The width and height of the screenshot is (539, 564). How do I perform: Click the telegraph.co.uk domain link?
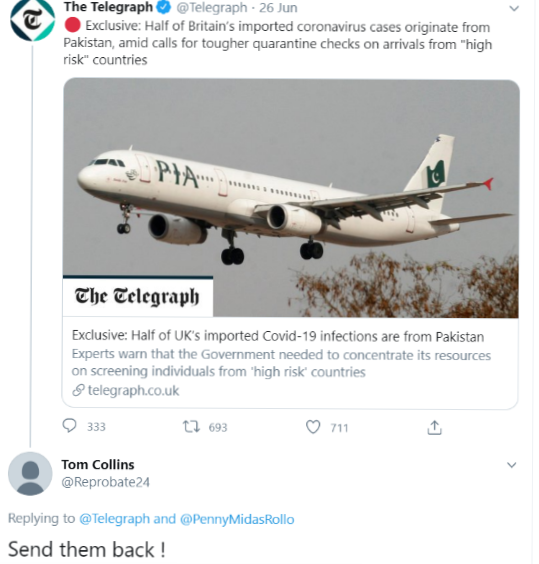point(133,390)
